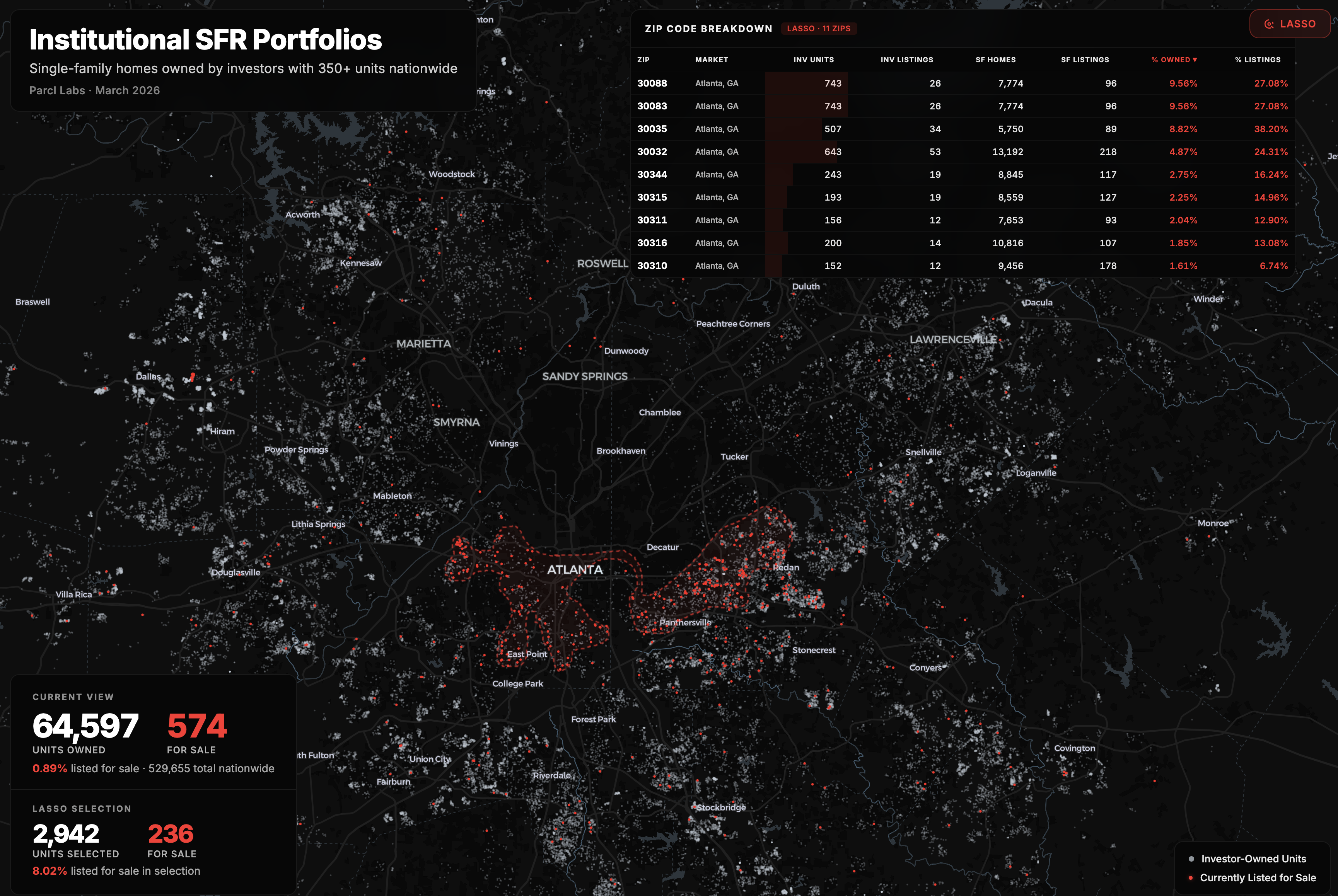Image resolution: width=1338 pixels, height=896 pixels.
Task: Select ZIP 30344 row
Action: [963, 175]
